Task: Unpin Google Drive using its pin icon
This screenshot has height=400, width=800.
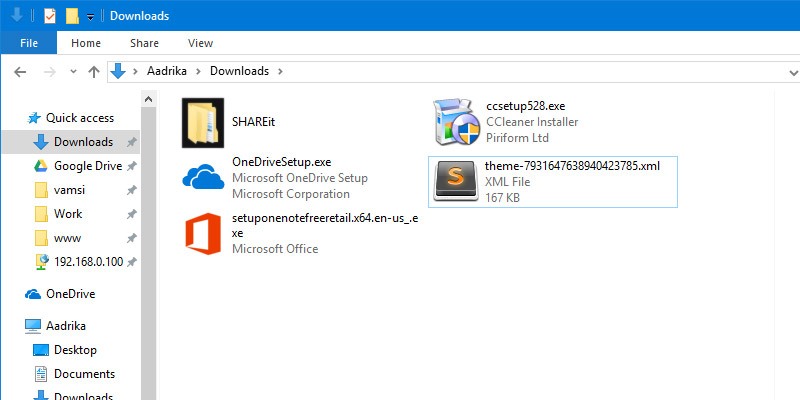Action: point(132,166)
